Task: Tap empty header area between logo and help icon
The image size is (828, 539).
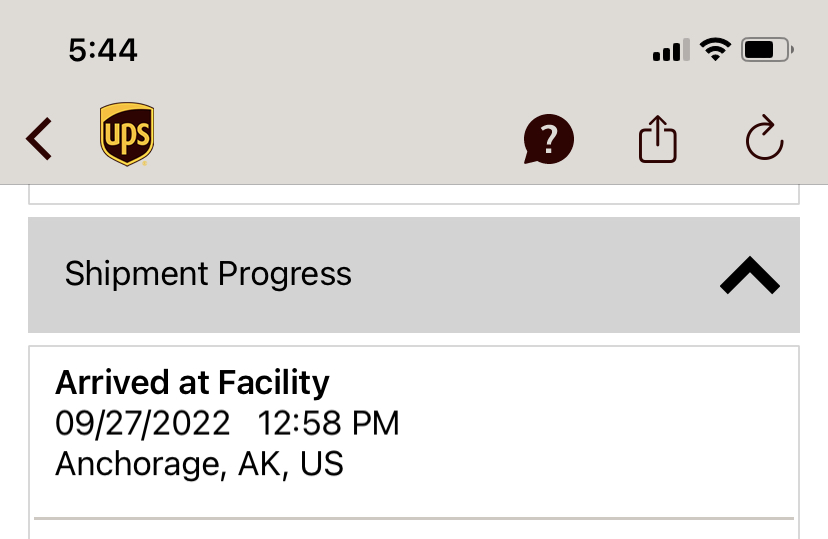Action: [340, 139]
